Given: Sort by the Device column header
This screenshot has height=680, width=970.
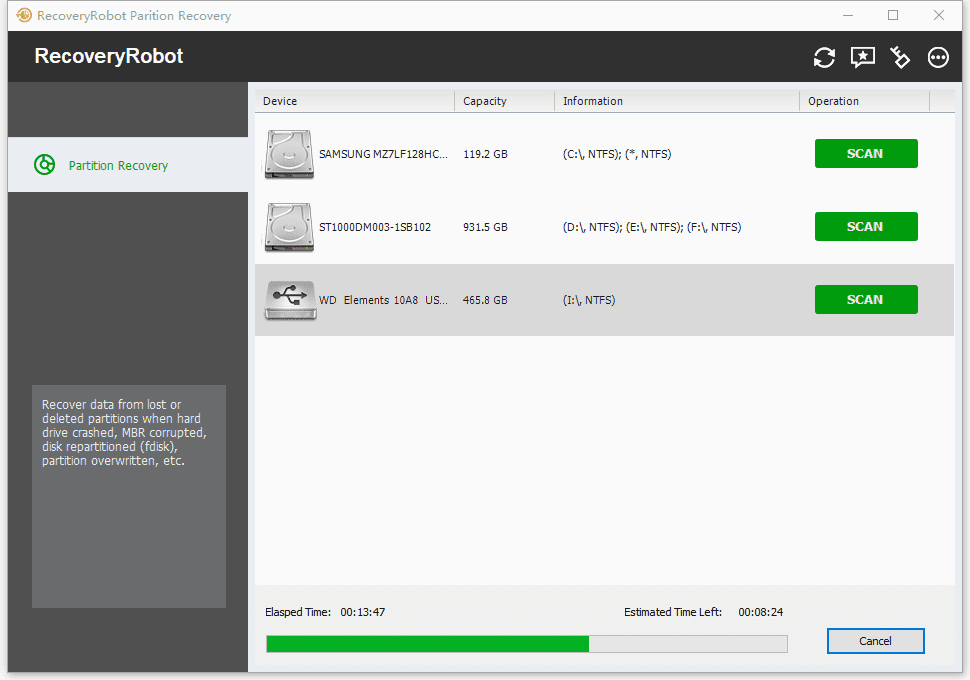Looking at the screenshot, I should [x=355, y=101].
